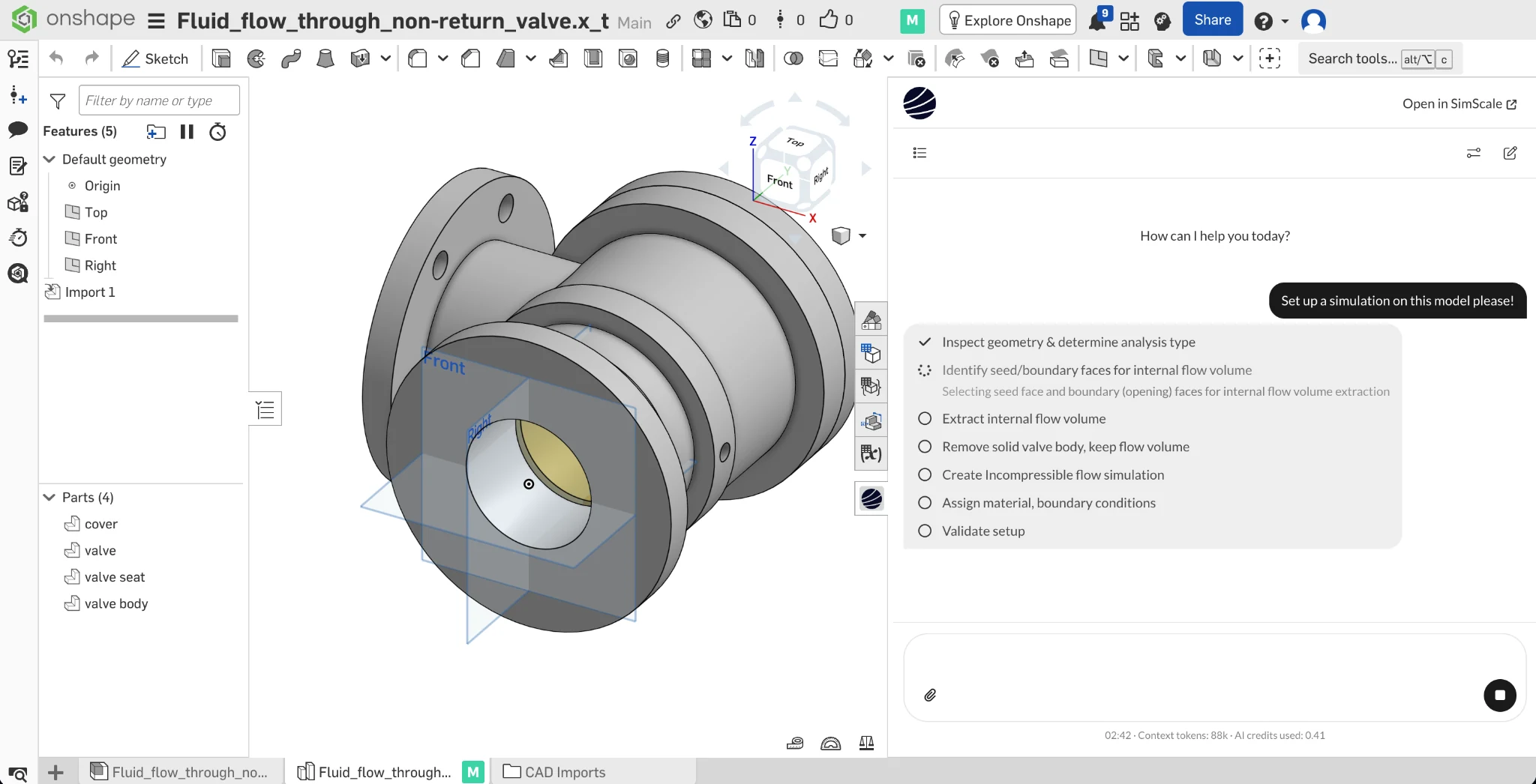The height and width of the screenshot is (784, 1536).
Task: Click the Filter by name or type field
Action: (159, 100)
